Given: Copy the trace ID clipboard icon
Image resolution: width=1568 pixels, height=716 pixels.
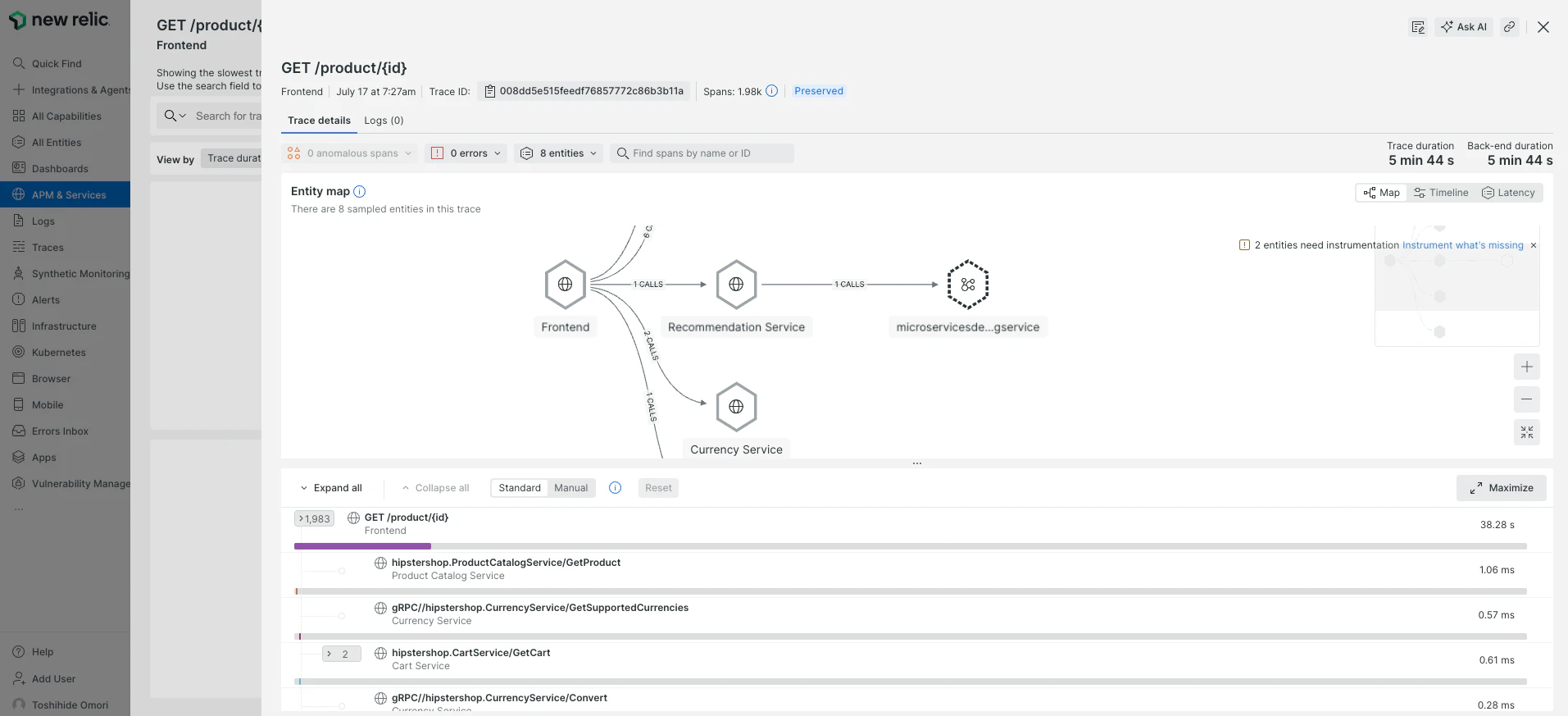Looking at the screenshot, I should [489, 91].
